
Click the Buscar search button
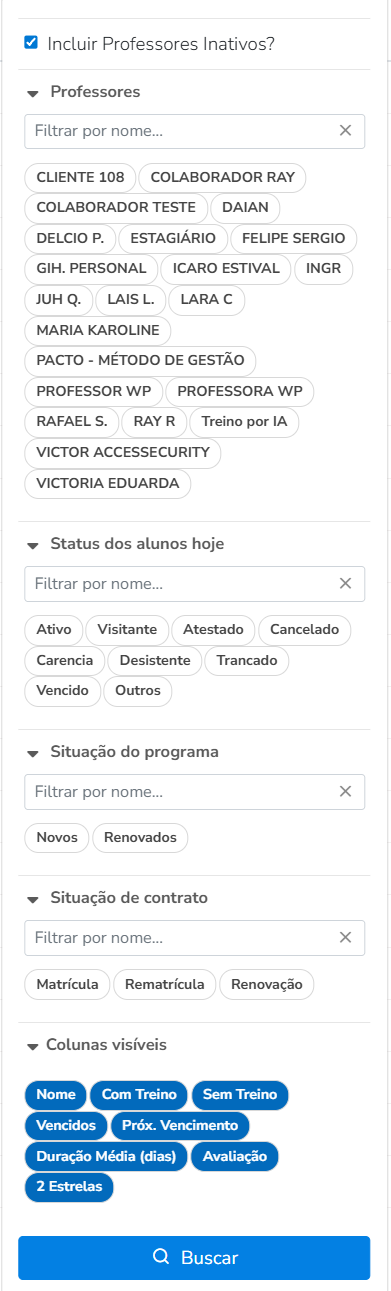coord(194,1258)
